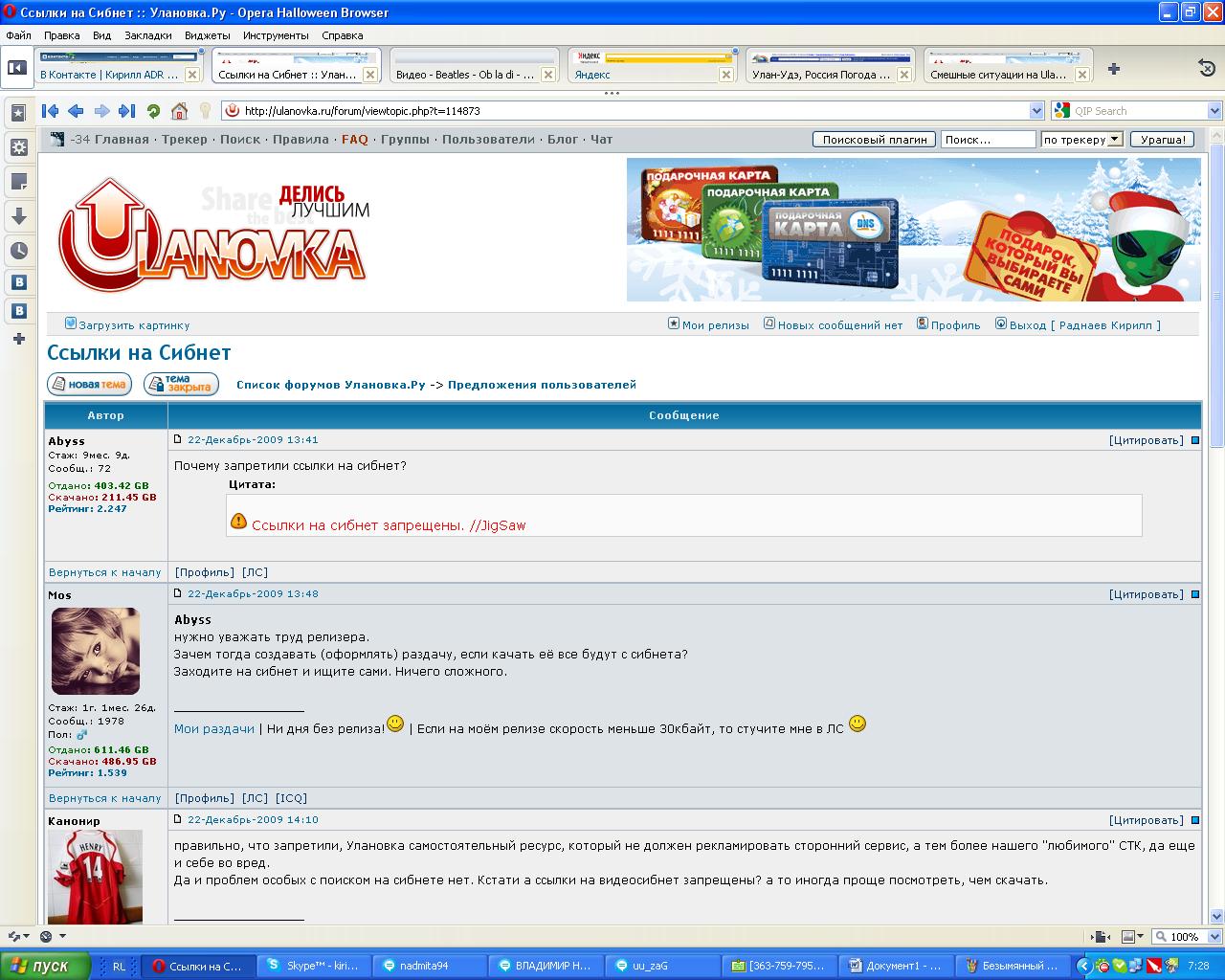Click the Поиск... search input field

tap(989, 140)
